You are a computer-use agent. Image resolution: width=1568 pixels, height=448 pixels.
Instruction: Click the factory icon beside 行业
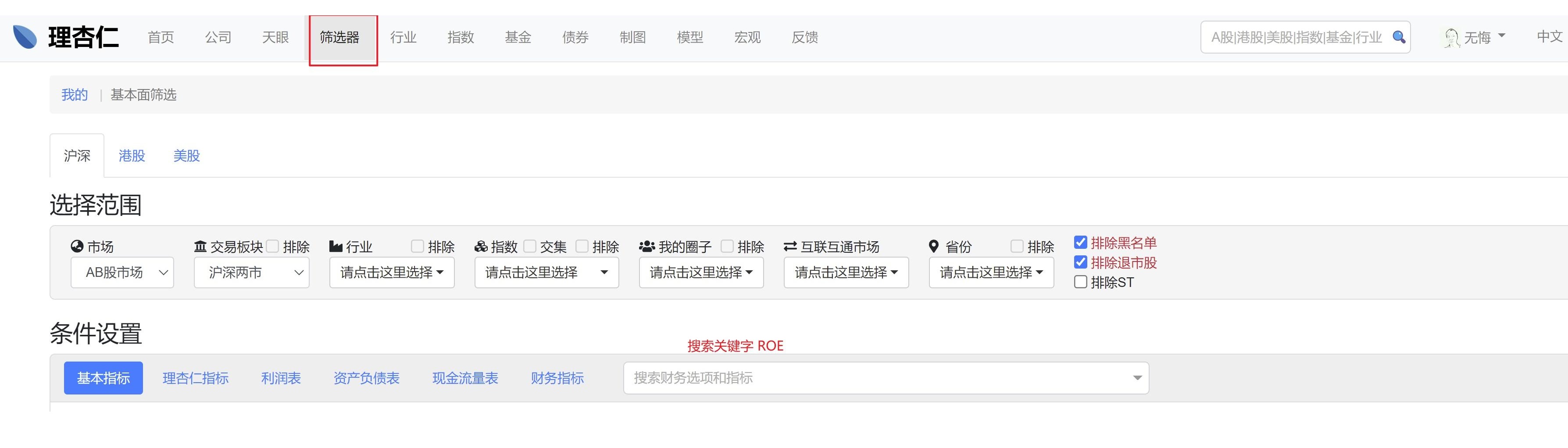(x=336, y=247)
